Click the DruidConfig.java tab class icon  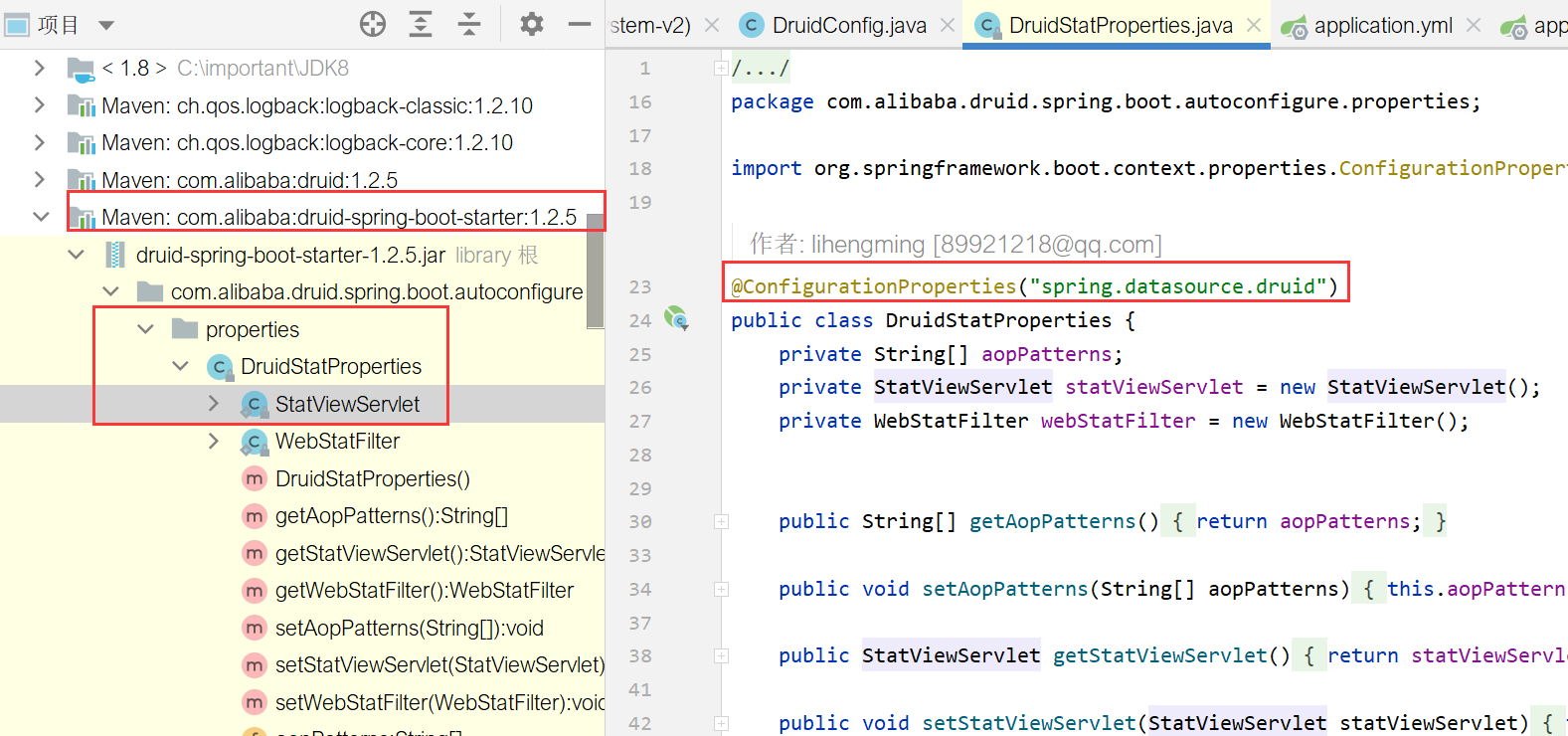[752, 25]
